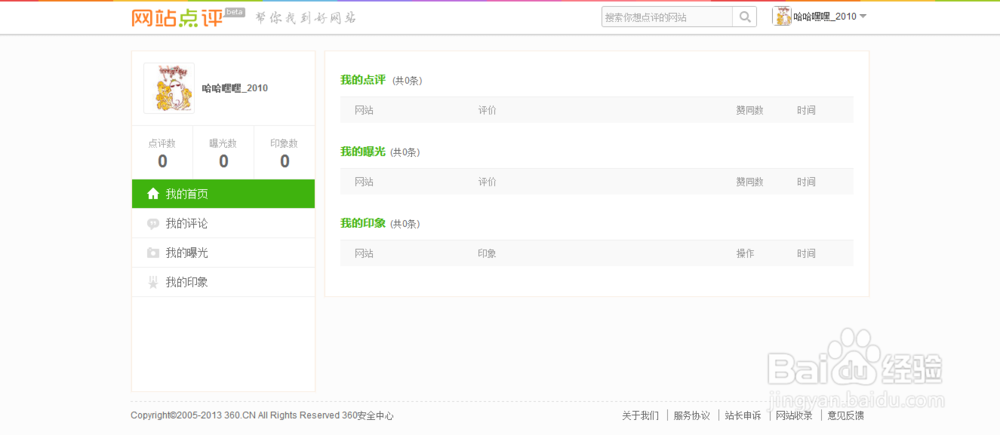Image resolution: width=1000 pixels, height=435 pixels.
Task: Click the home icon next to 我的首页
Action: click(x=153, y=194)
